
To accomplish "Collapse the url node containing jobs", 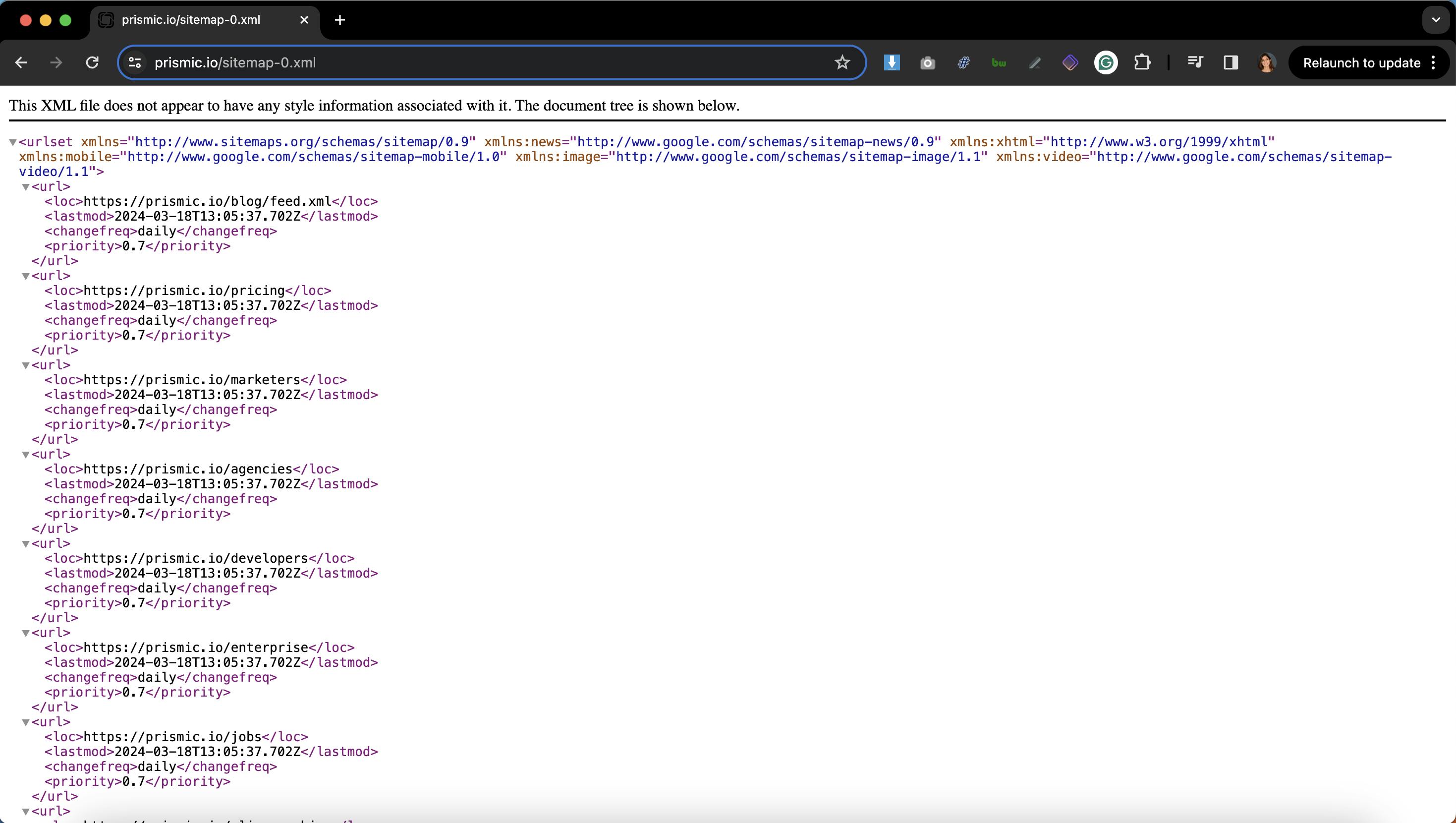I will 25,722.
